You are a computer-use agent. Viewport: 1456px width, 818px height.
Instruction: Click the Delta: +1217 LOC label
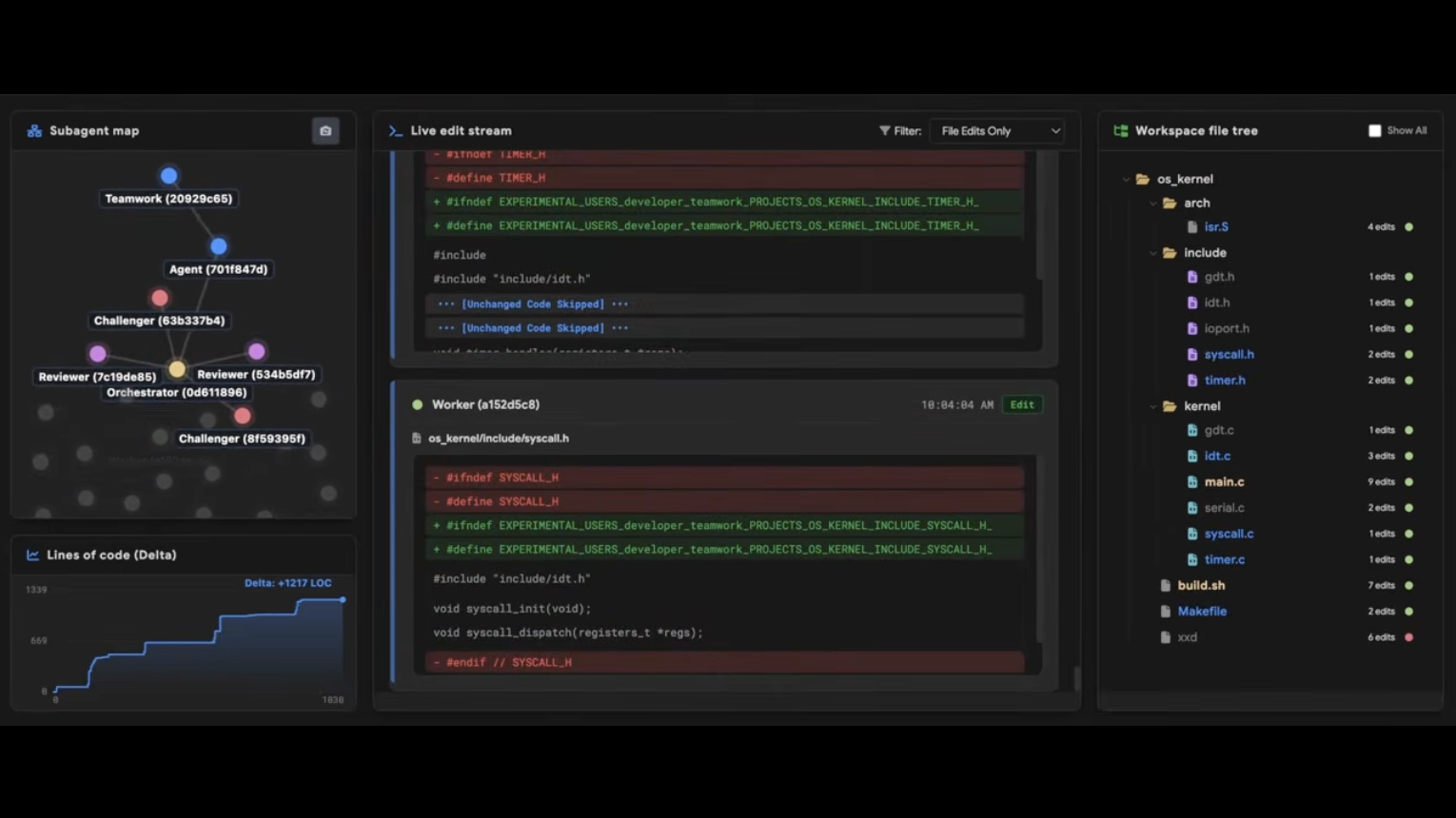[x=287, y=583]
